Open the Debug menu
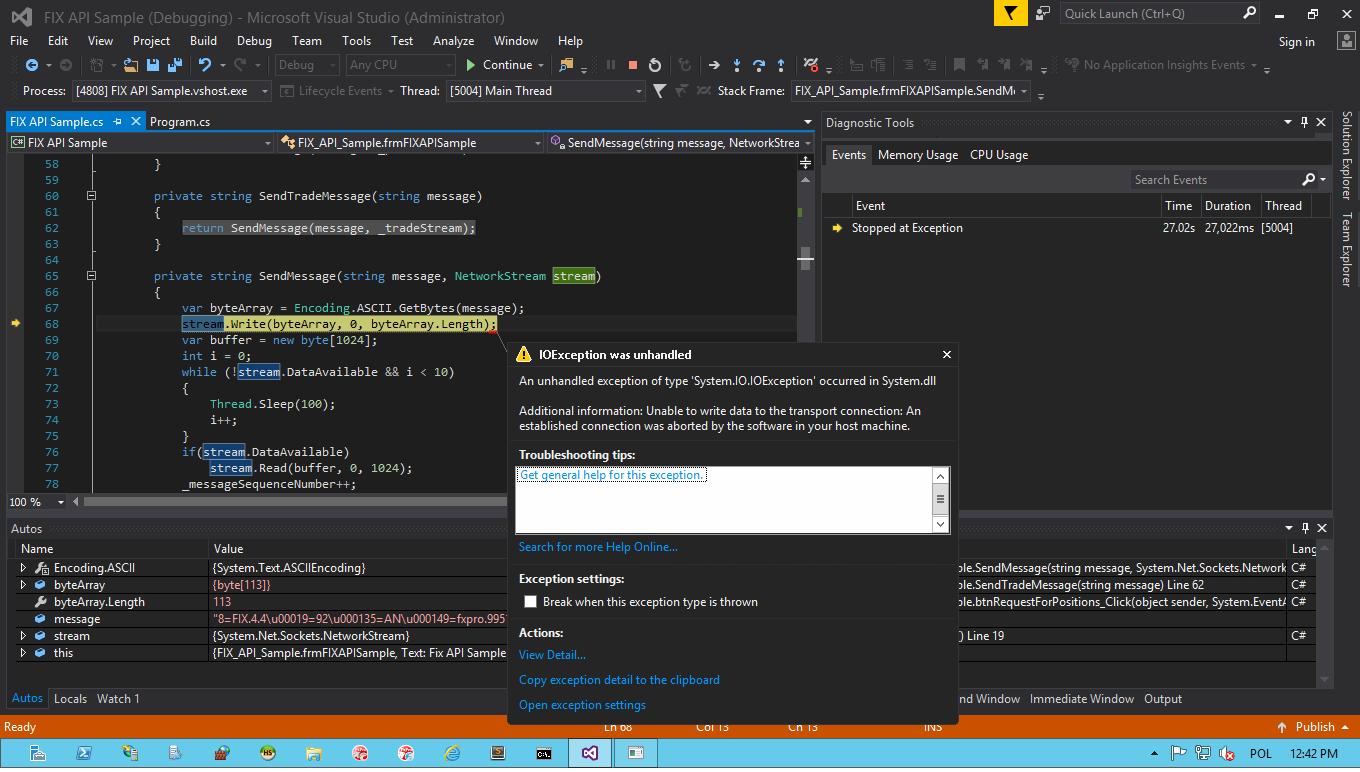The height and width of the screenshot is (772, 1360). pyautogui.click(x=254, y=41)
